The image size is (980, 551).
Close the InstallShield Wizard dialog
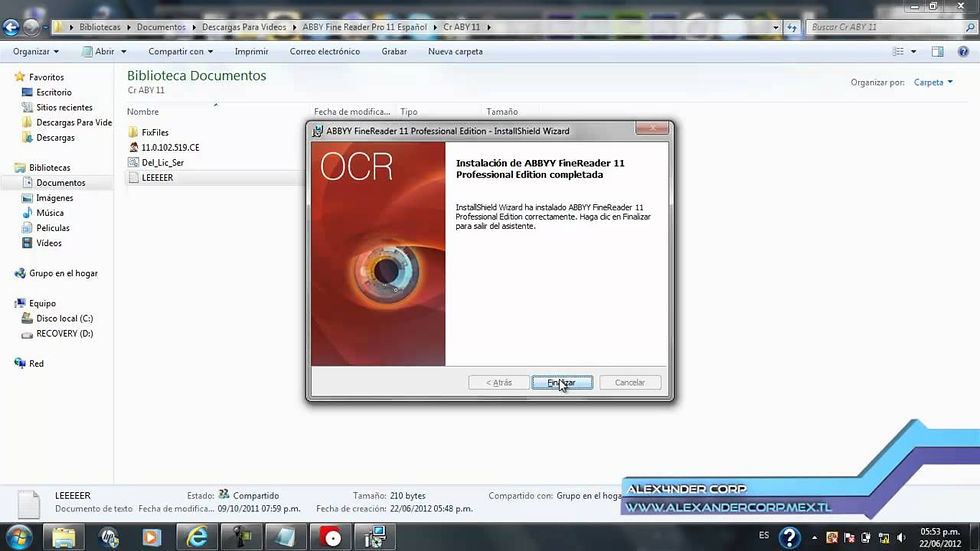point(652,128)
